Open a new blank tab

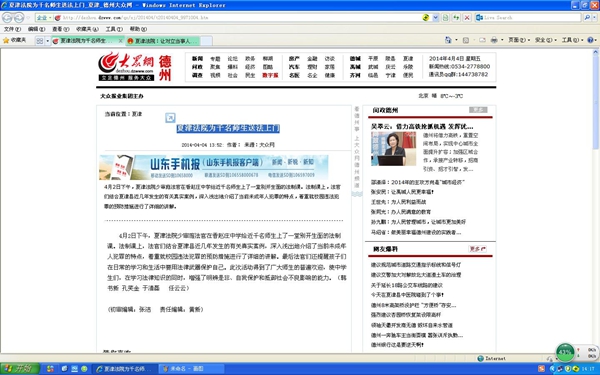(x=206, y=41)
